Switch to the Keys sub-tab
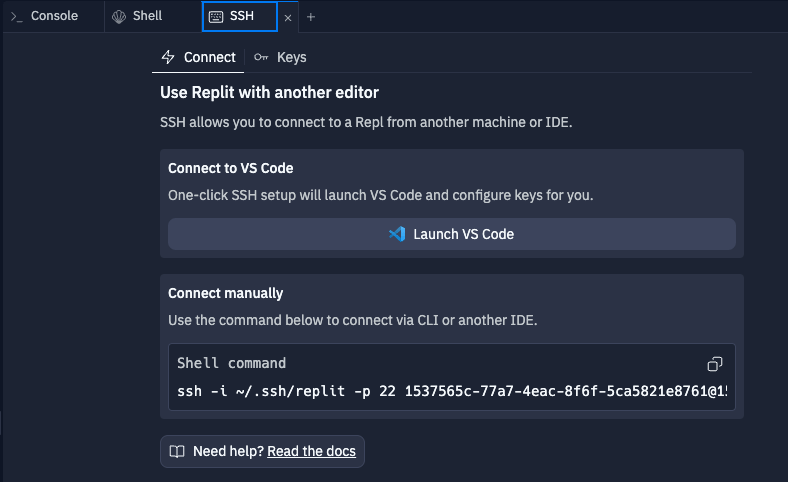 pos(280,57)
